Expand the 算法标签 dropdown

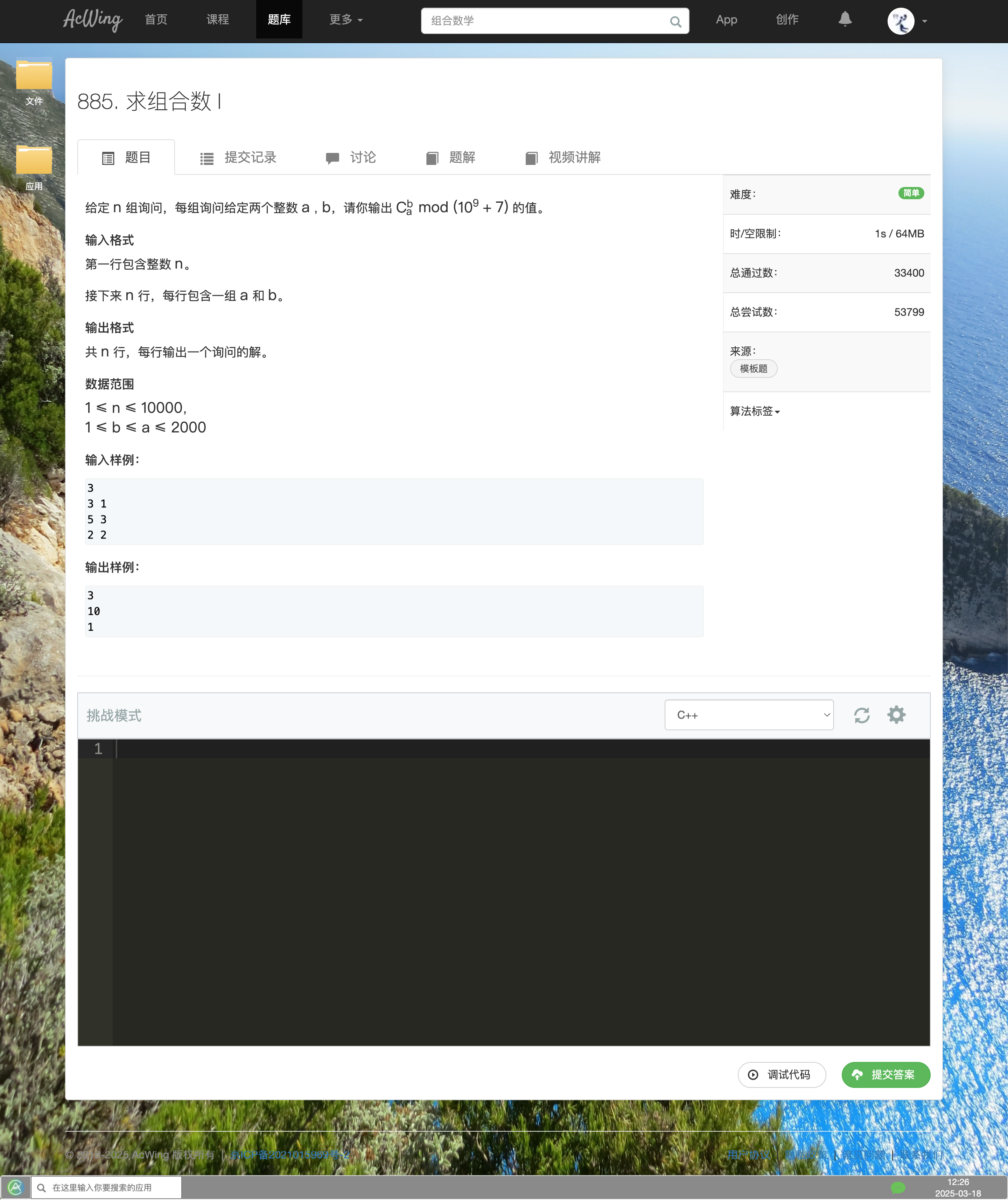[754, 411]
